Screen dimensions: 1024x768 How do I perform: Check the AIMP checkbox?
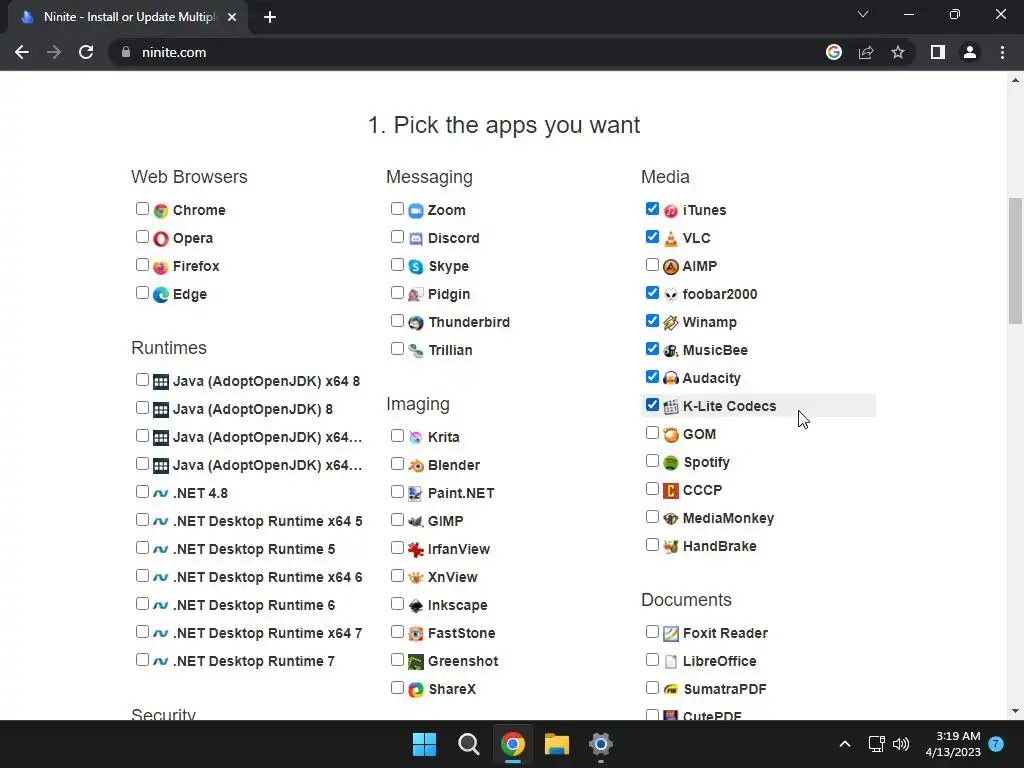coord(652,264)
